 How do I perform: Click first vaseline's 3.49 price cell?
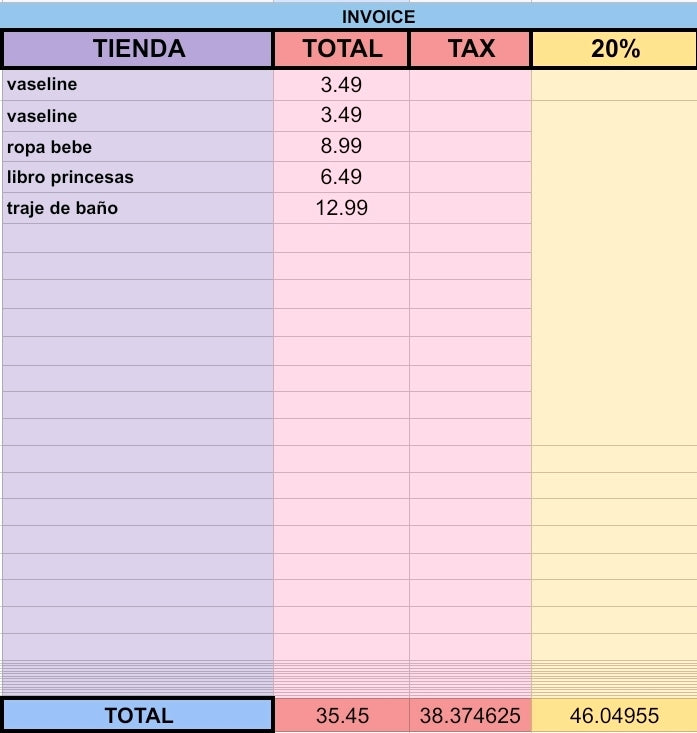341,85
